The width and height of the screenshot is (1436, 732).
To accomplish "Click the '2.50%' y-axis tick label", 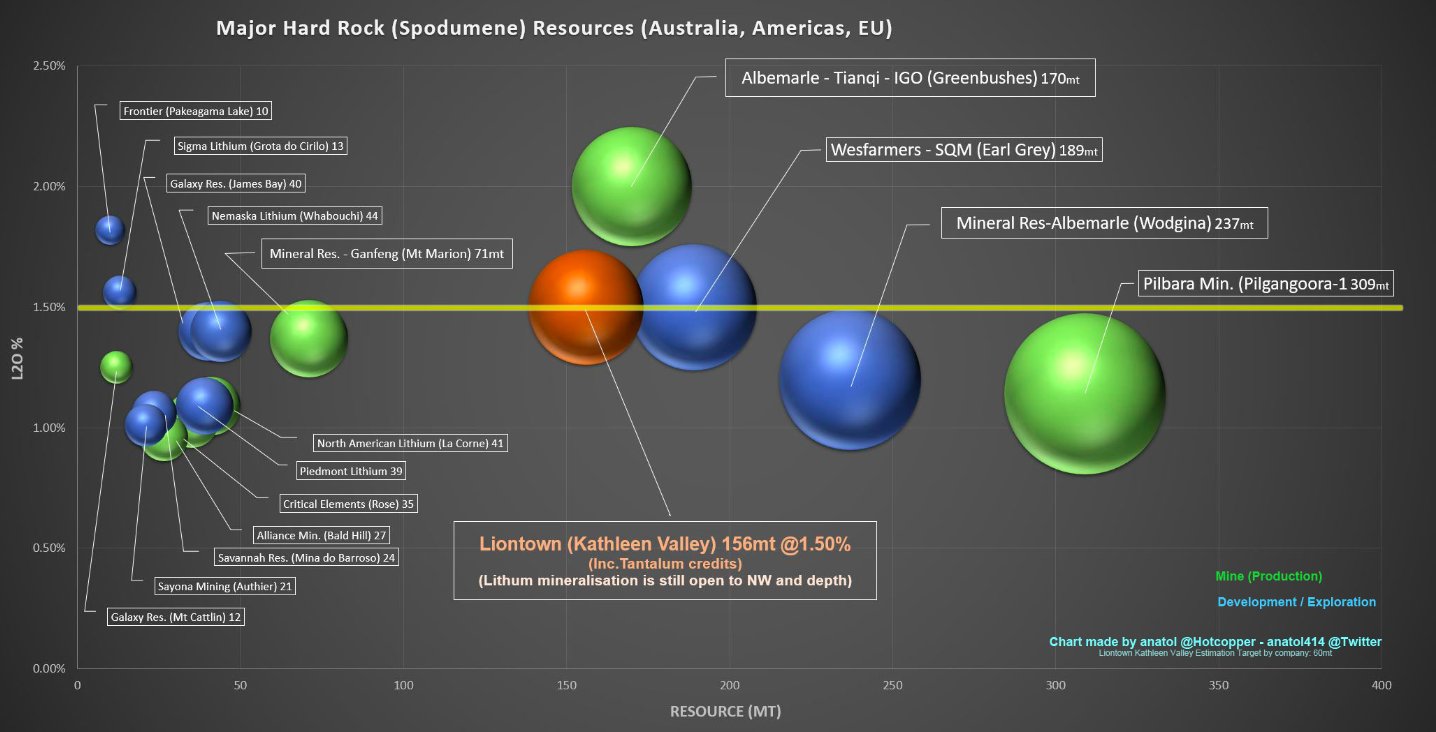I will pyautogui.click(x=49, y=66).
